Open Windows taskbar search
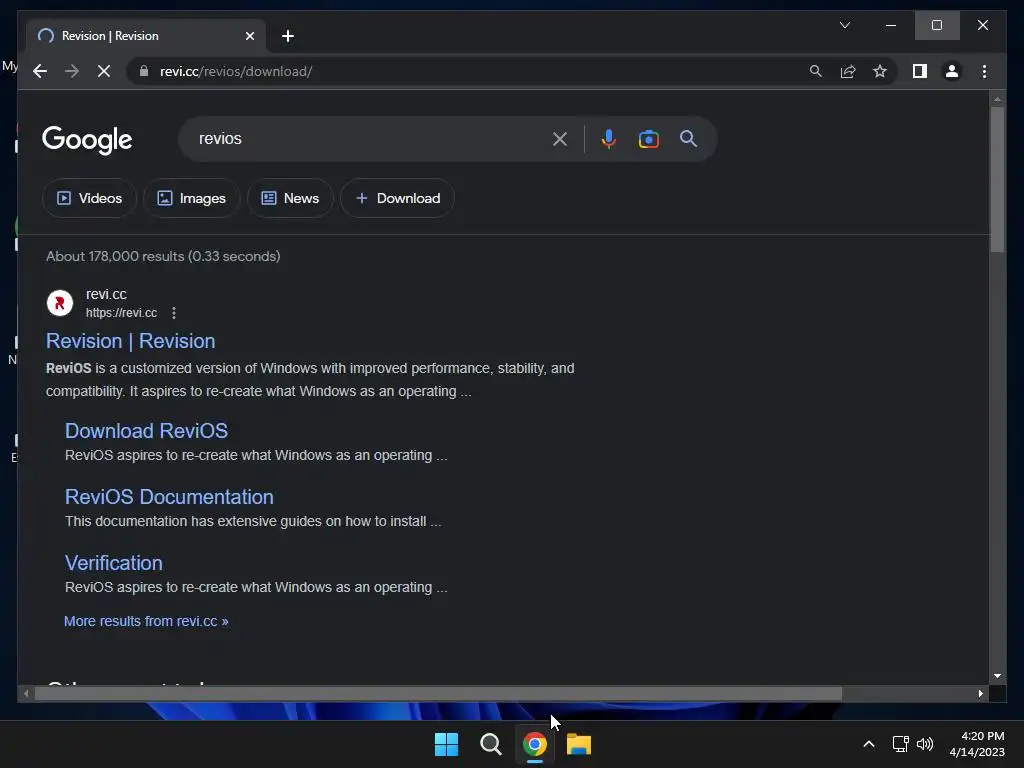The height and width of the screenshot is (768, 1024). pyautogui.click(x=490, y=744)
